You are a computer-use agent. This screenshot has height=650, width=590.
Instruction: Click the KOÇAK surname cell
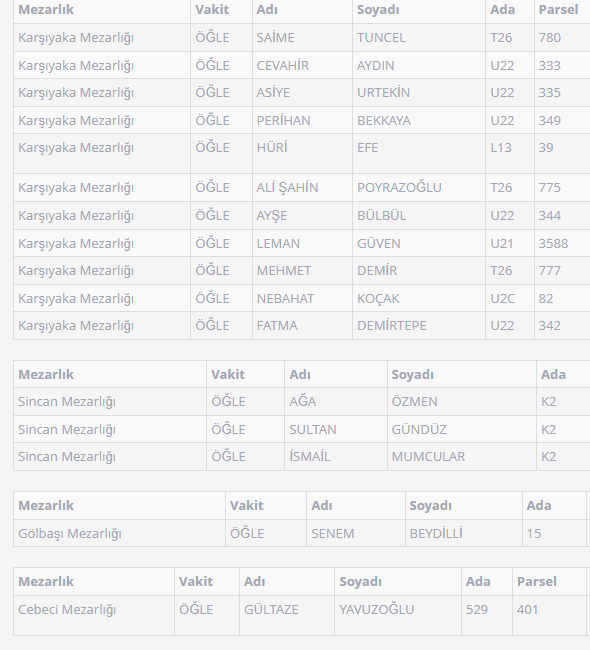pos(419,298)
